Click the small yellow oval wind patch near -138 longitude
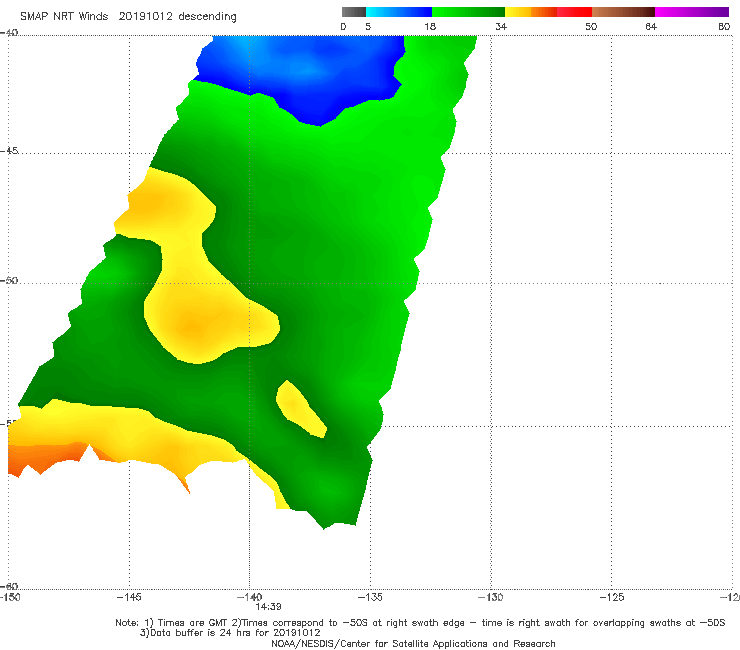This screenshot has height=650, width=740. coord(300,409)
